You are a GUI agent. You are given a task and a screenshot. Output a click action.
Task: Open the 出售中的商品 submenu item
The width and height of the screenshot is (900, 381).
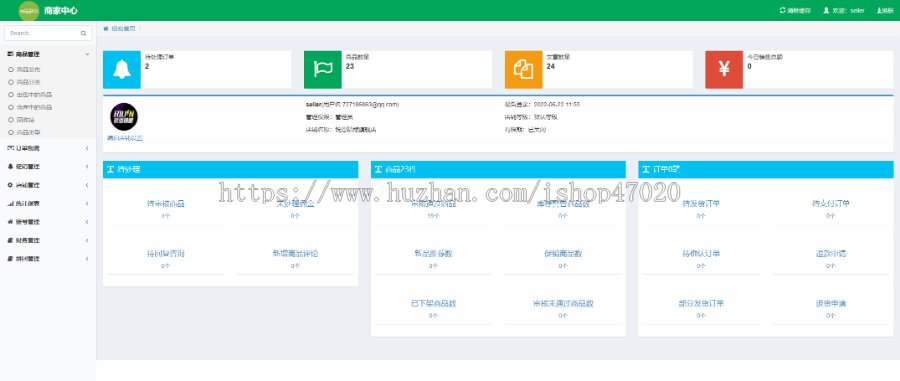click(34, 94)
